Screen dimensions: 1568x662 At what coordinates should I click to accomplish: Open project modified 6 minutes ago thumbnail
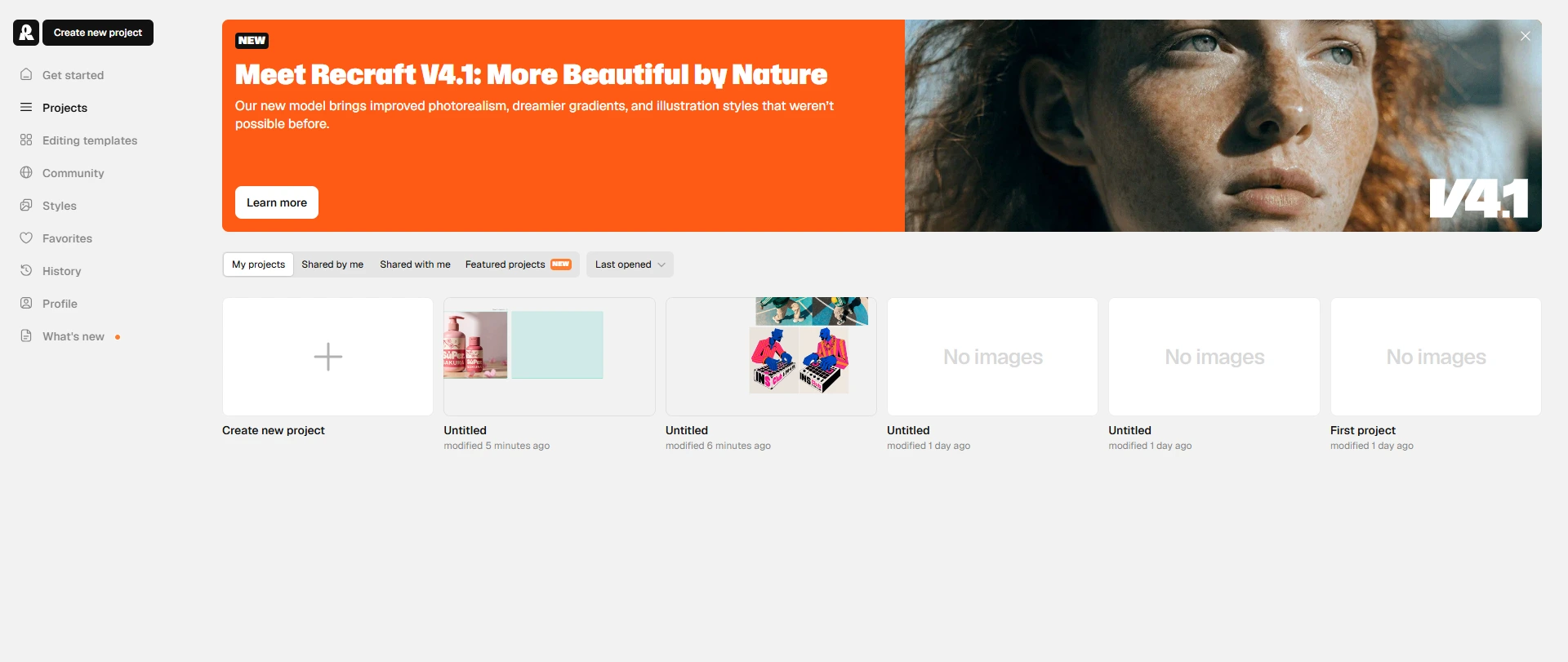pyautogui.click(x=771, y=357)
